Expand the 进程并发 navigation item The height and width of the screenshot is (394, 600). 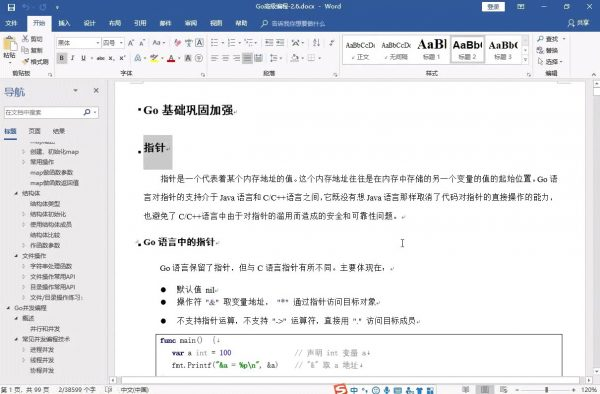tap(24, 350)
